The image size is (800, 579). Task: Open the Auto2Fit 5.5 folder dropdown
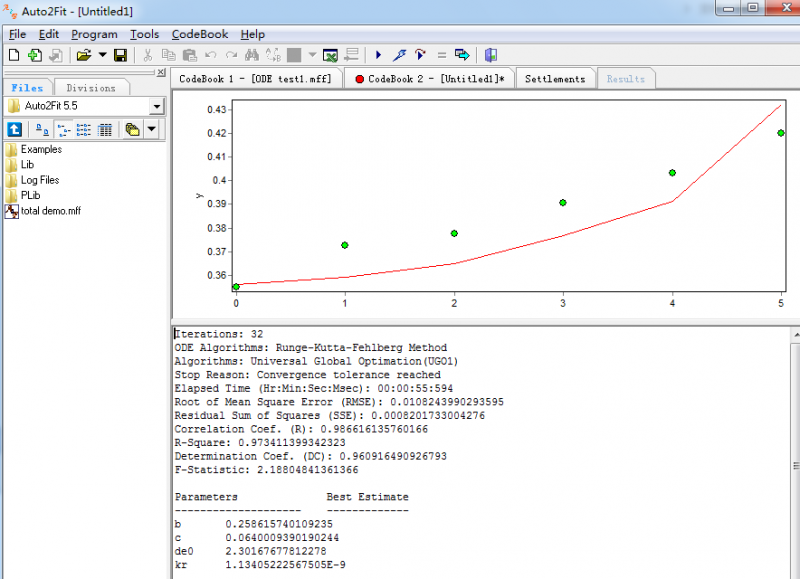pyautogui.click(x=157, y=106)
